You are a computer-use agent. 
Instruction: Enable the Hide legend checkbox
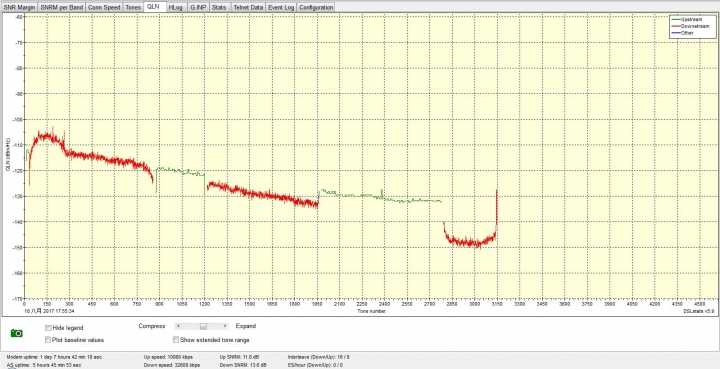pyautogui.click(x=48, y=328)
